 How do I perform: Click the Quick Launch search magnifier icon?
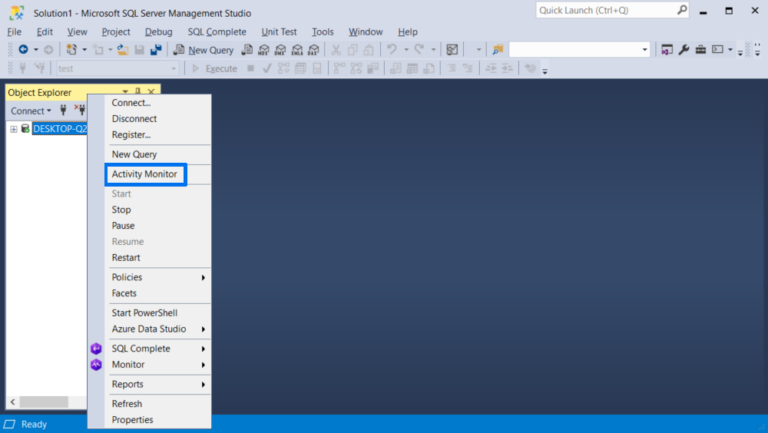[x=681, y=10]
